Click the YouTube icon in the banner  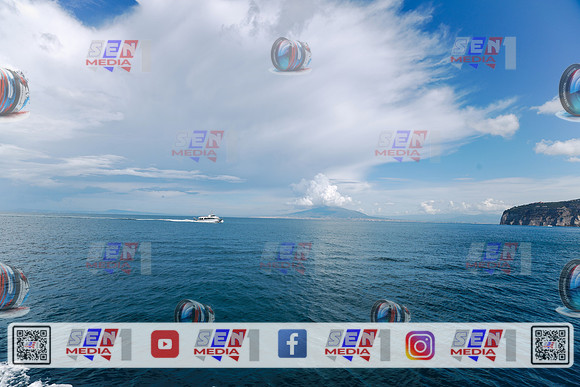(165, 344)
